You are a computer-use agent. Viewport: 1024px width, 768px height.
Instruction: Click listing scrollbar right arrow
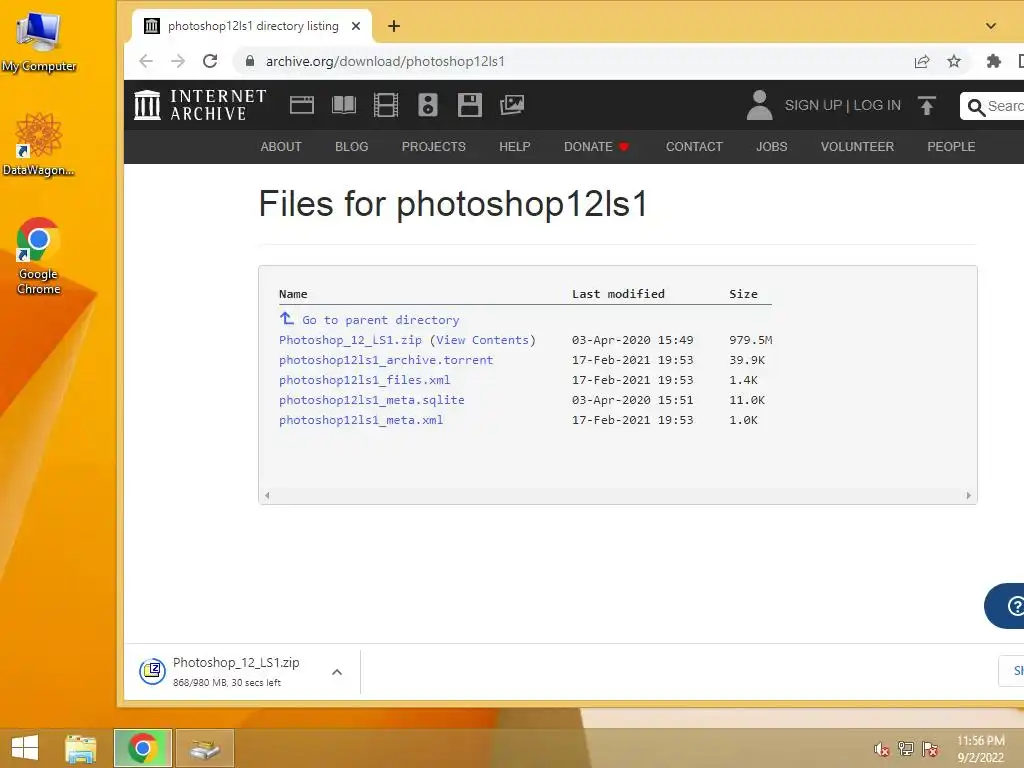point(968,496)
